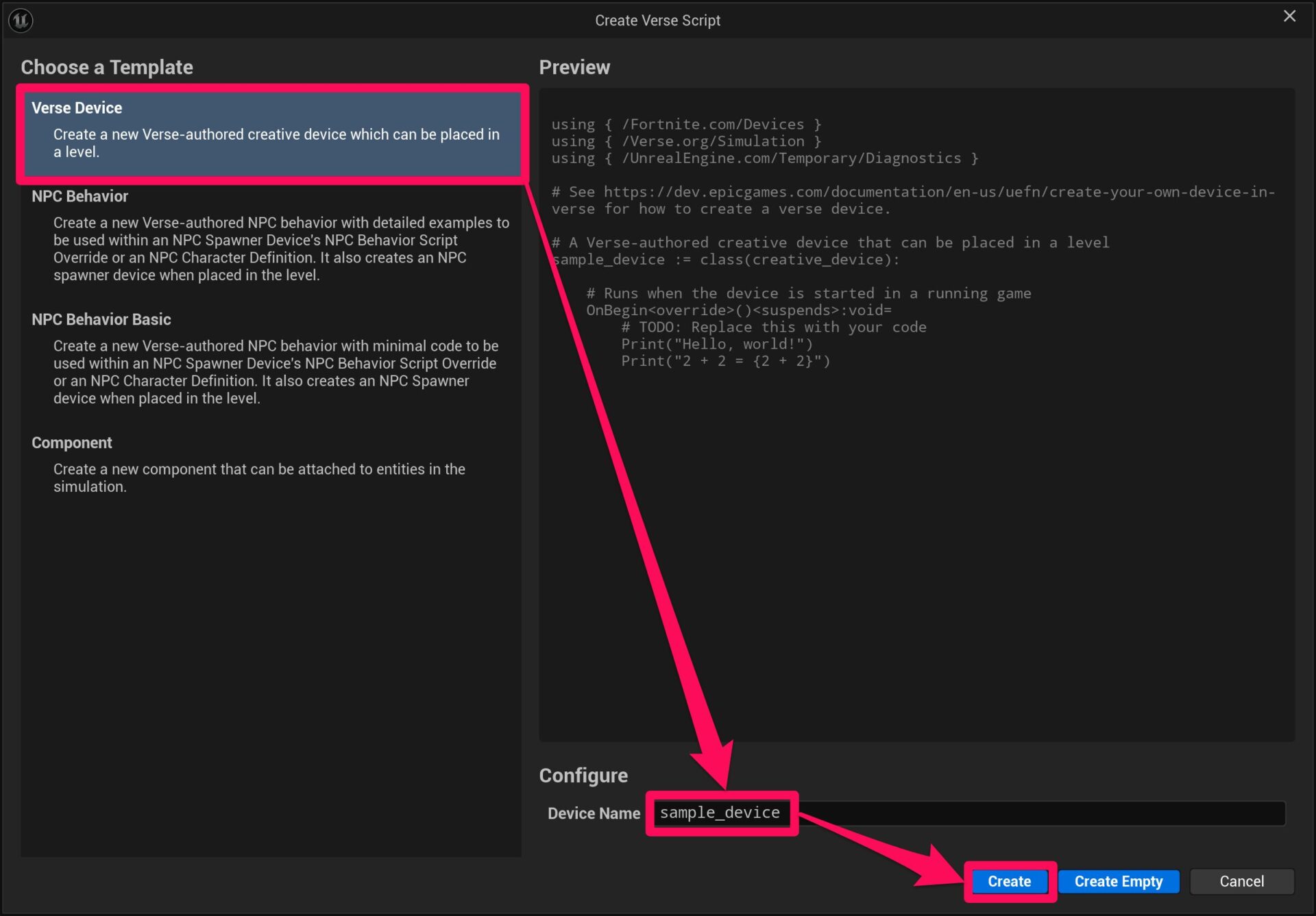Click the Device Name label
This screenshot has width=1316, height=916.
tap(594, 813)
